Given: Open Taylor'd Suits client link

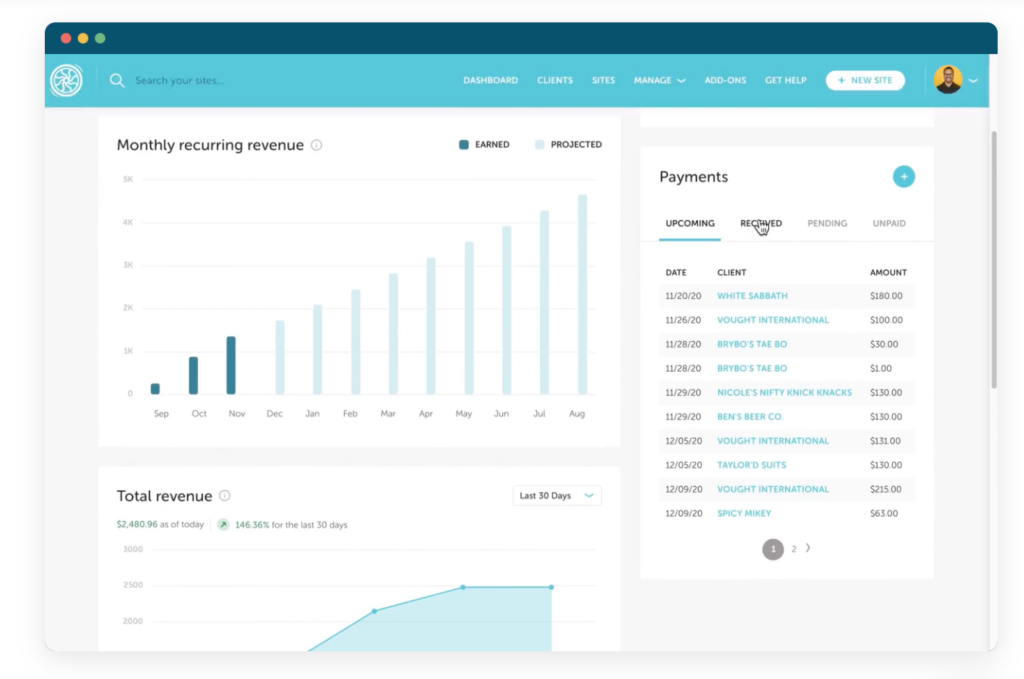Looking at the screenshot, I should 752,465.
